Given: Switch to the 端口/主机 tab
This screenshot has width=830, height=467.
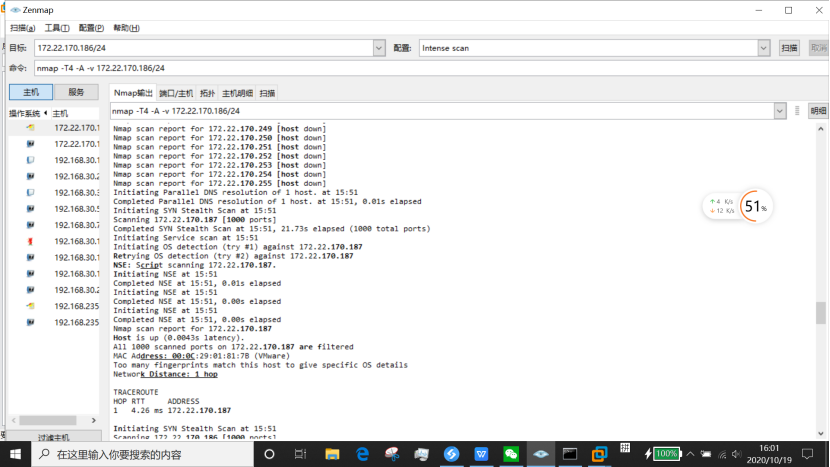Looking at the screenshot, I should click(x=176, y=93).
